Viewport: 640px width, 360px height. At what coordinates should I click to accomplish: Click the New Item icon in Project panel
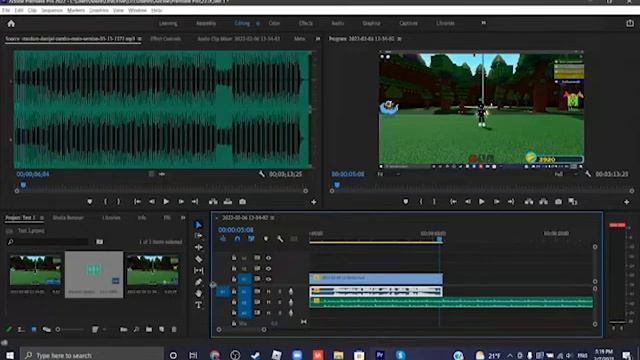pos(162,329)
